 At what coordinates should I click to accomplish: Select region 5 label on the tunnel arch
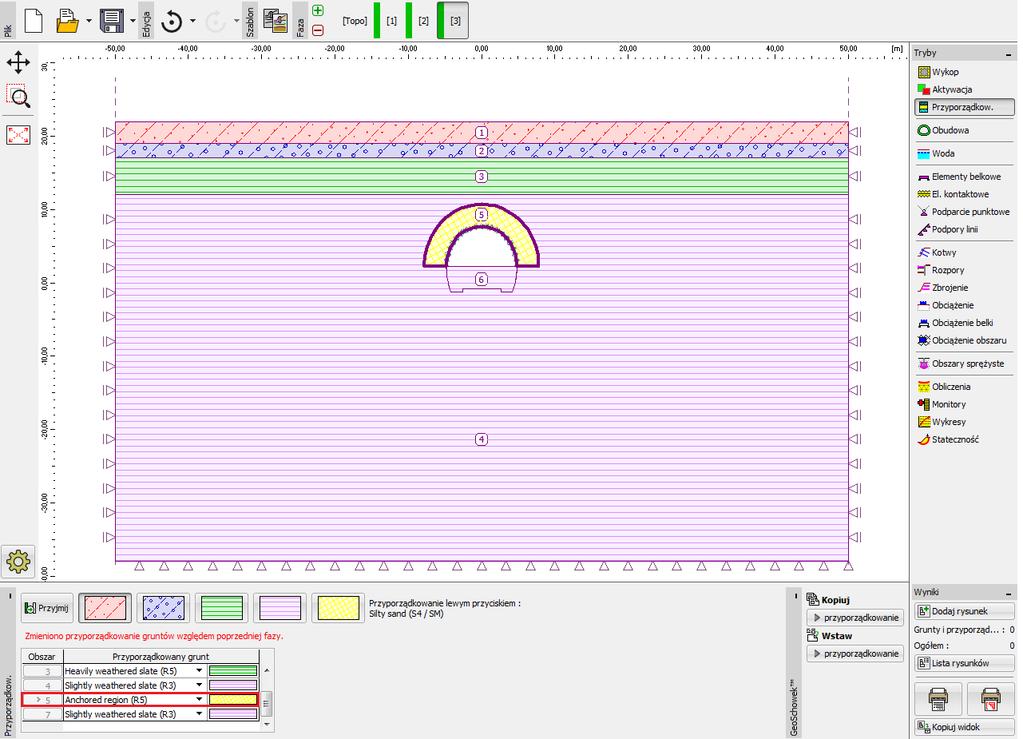click(481, 215)
